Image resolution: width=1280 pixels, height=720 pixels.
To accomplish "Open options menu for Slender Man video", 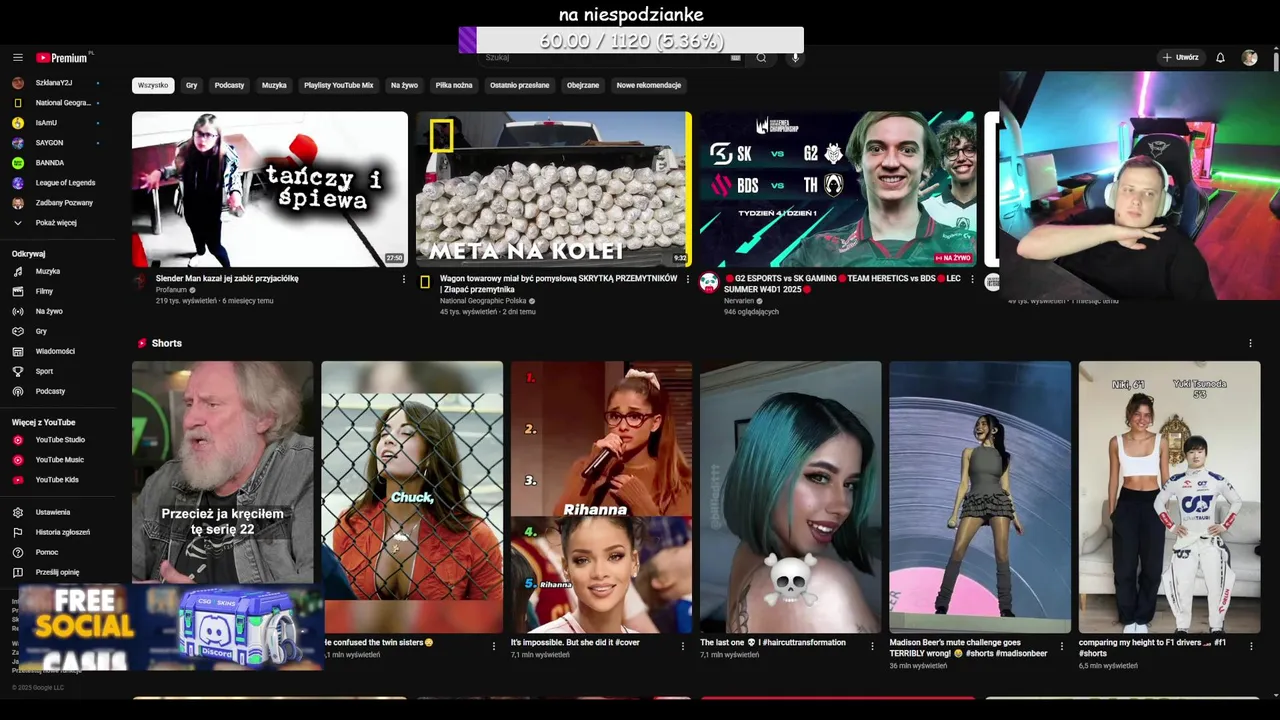I will (404, 279).
